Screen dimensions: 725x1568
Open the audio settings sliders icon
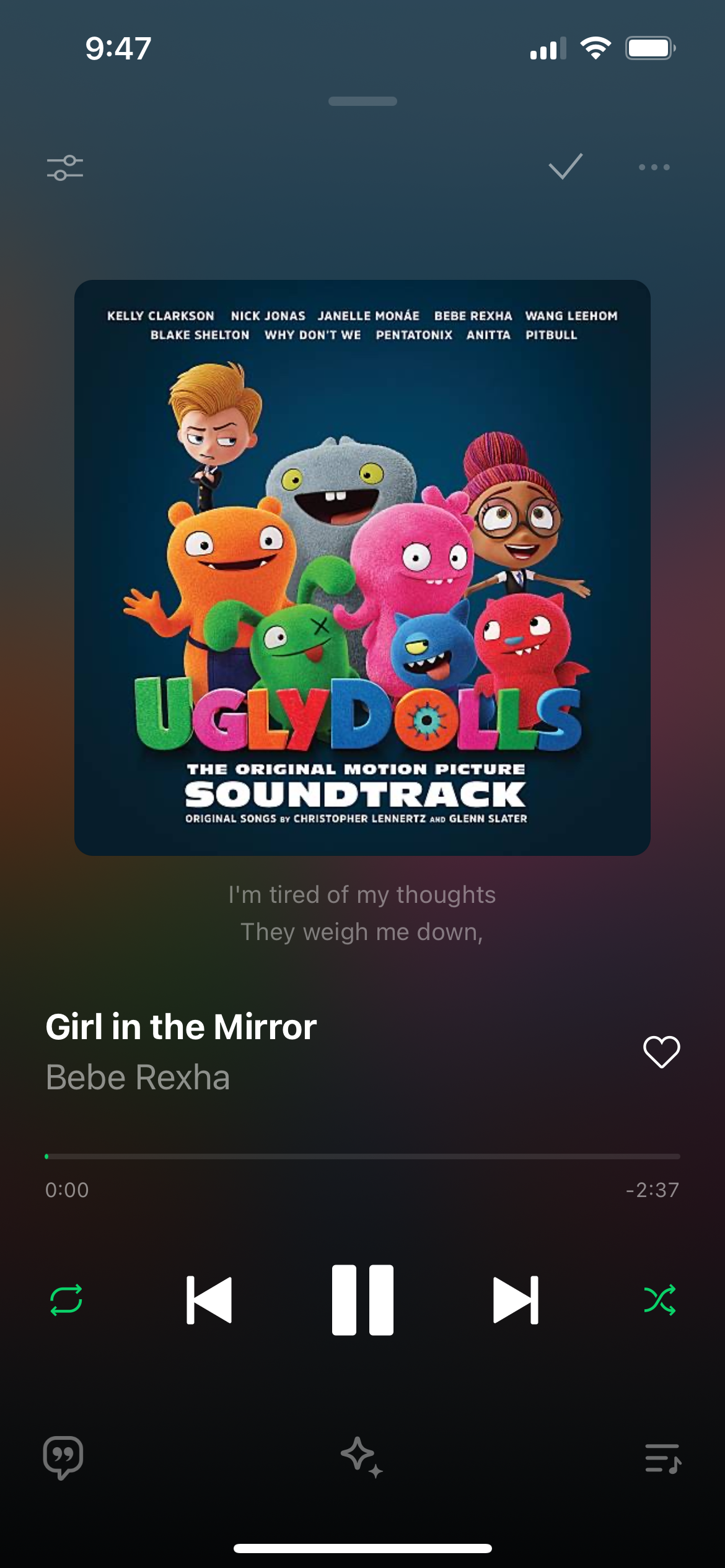tap(65, 168)
